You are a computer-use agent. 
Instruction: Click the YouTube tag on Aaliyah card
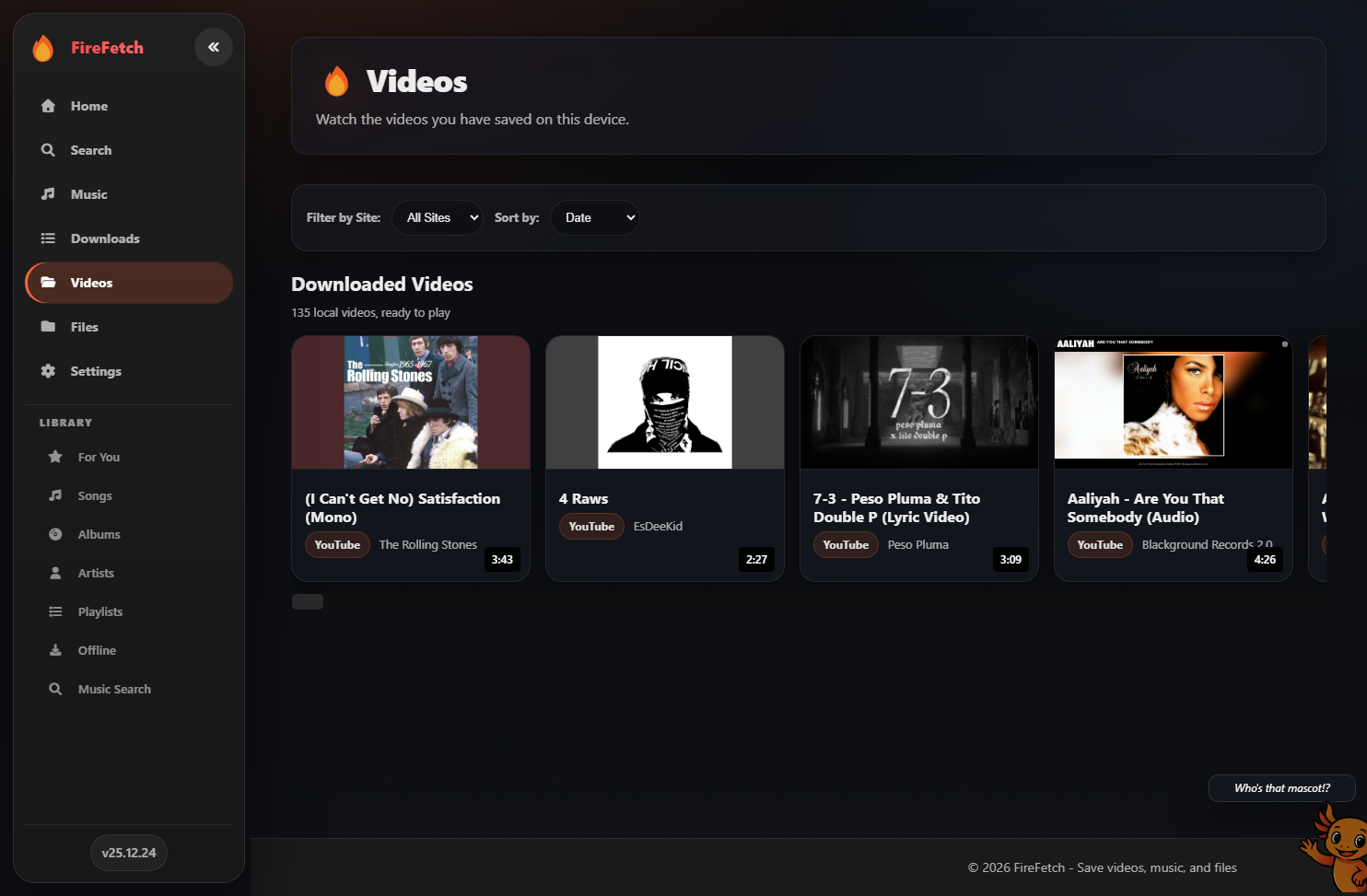(1100, 545)
